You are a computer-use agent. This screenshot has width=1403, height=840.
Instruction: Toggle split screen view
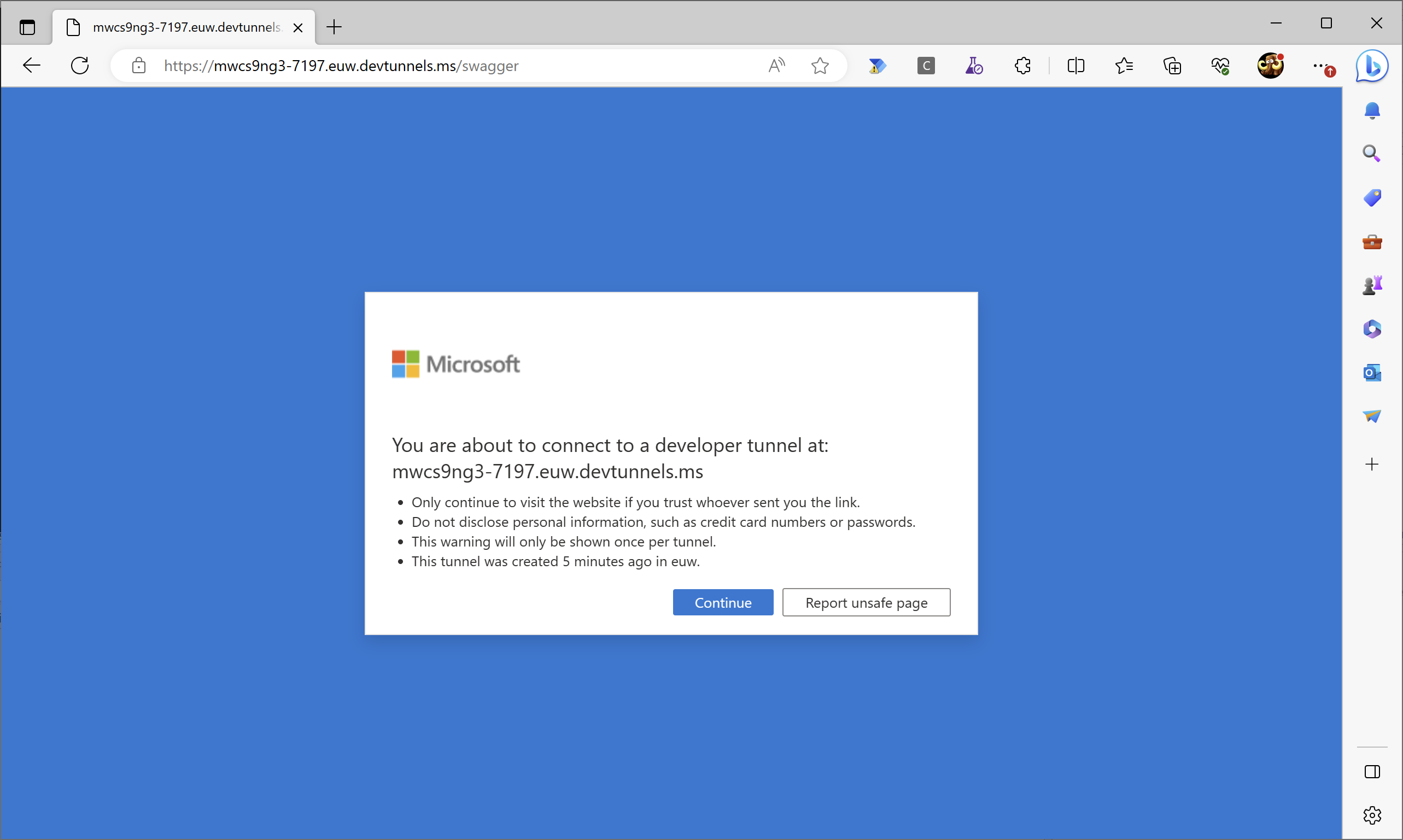pyautogui.click(x=1075, y=66)
